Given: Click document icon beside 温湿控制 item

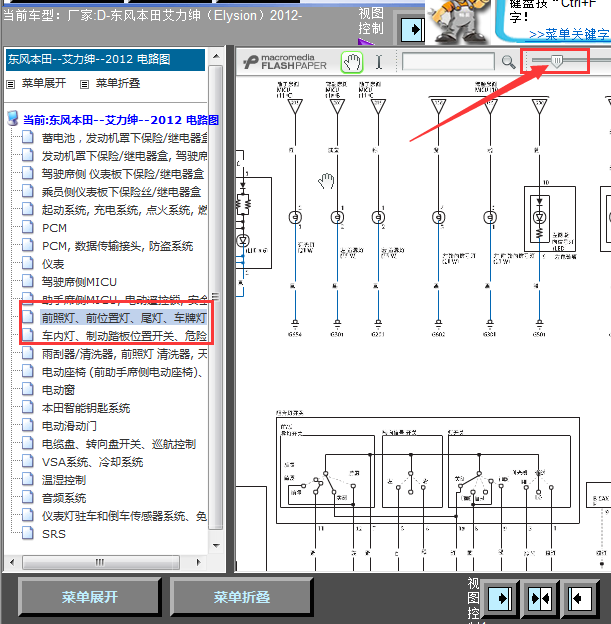Looking at the screenshot, I should click(x=27, y=479).
